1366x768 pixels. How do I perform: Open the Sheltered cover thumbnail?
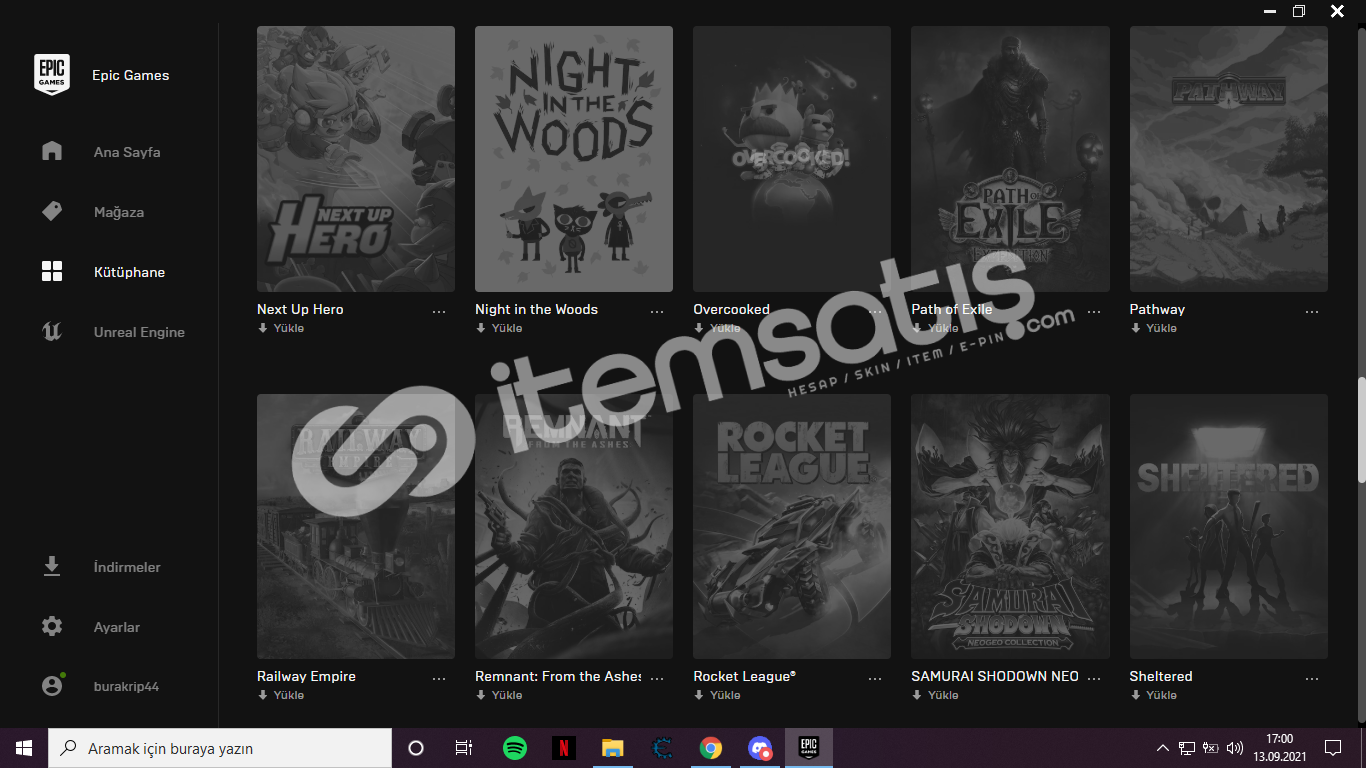coord(1229,526)
